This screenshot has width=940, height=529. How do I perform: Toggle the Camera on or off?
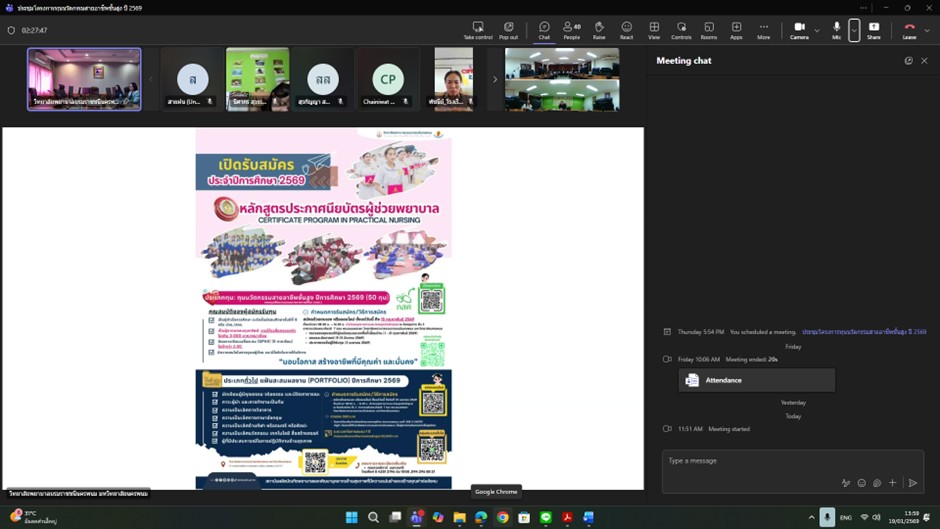point(799,30)
